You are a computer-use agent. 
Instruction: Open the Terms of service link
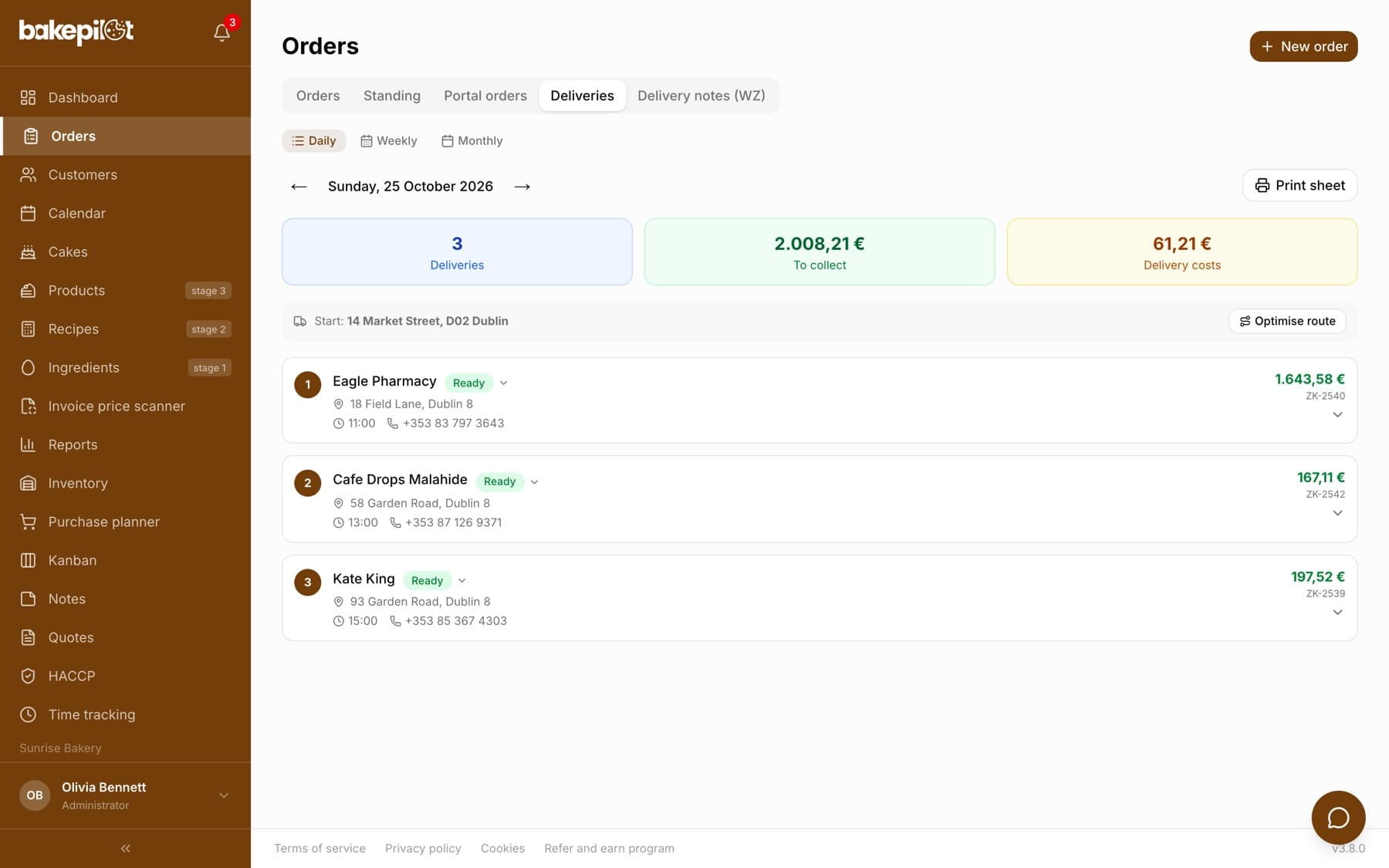(319, 848)
